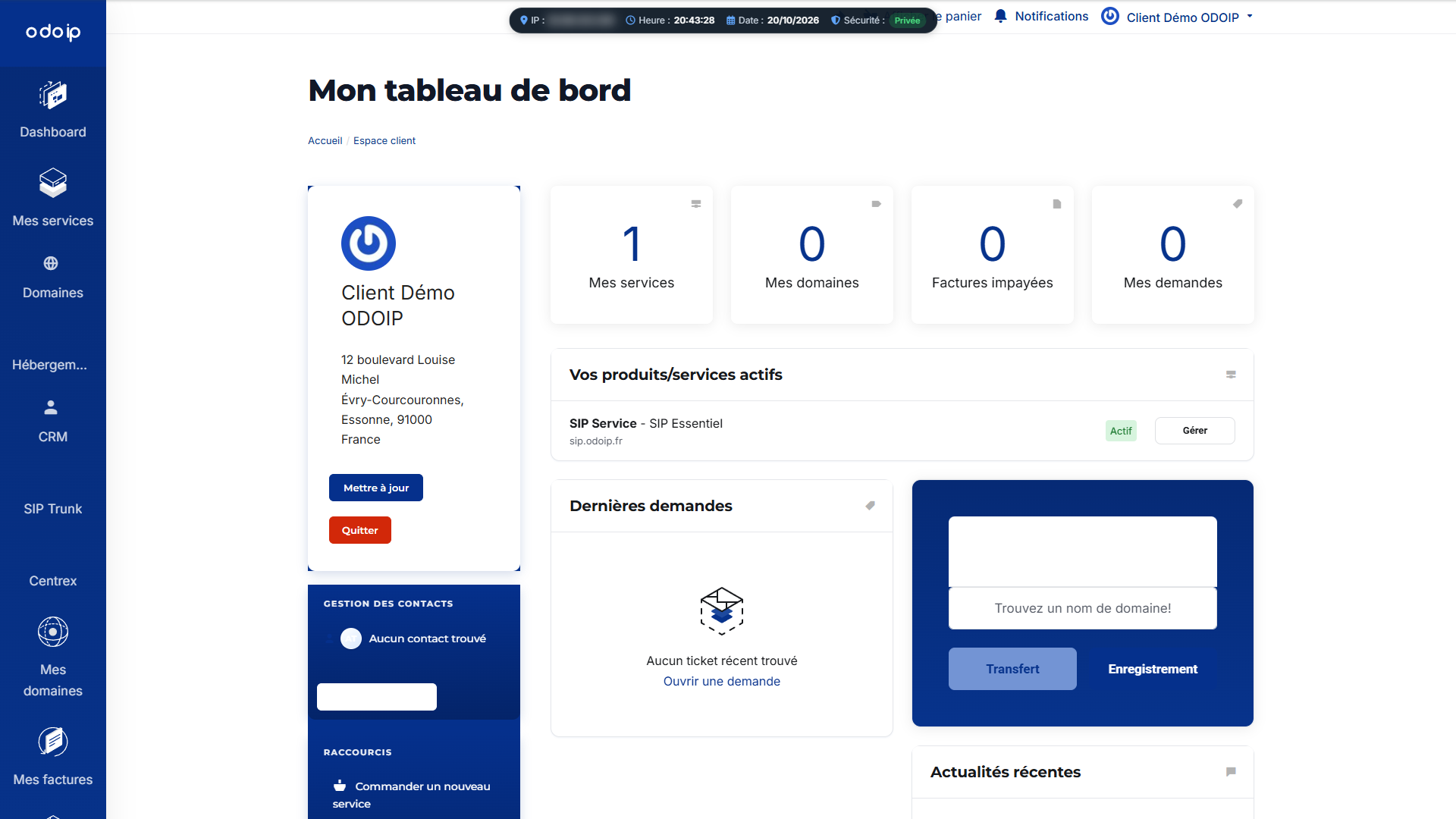Screen dimensions: 1456x819
Task: Click Gérer for SIP Service
Action: [1195, 431]
